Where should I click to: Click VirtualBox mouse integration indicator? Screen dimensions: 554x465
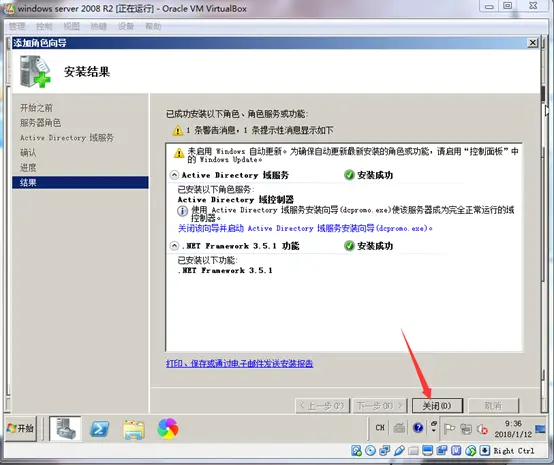[x=470, y=451]
